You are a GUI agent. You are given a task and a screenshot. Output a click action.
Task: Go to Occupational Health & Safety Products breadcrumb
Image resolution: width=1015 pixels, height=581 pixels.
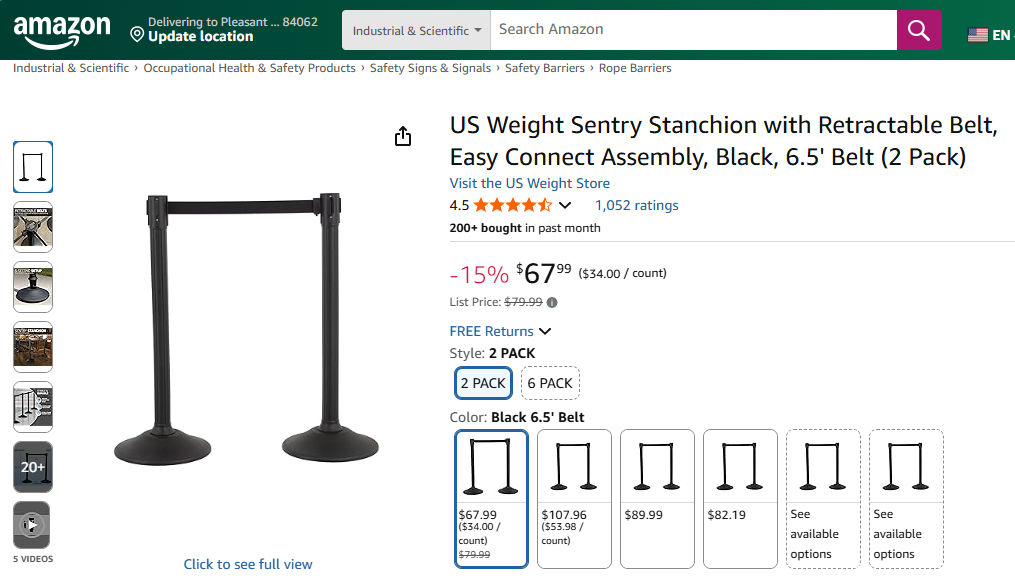[249, 68]
